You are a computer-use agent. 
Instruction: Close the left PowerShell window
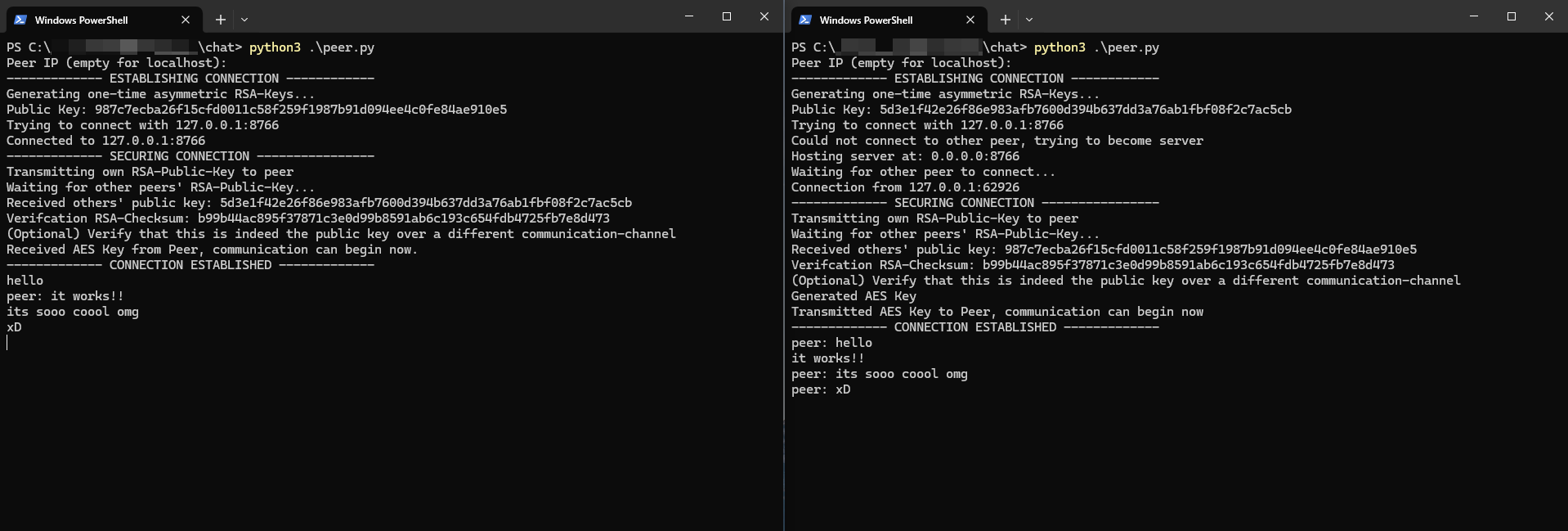pos(764,16)
